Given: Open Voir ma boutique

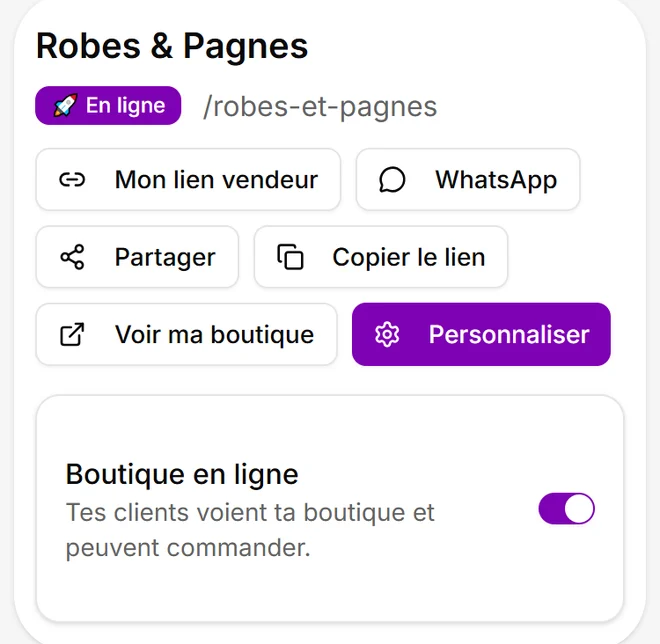Looking at the screenshot, I should click(x=186, y=335).
